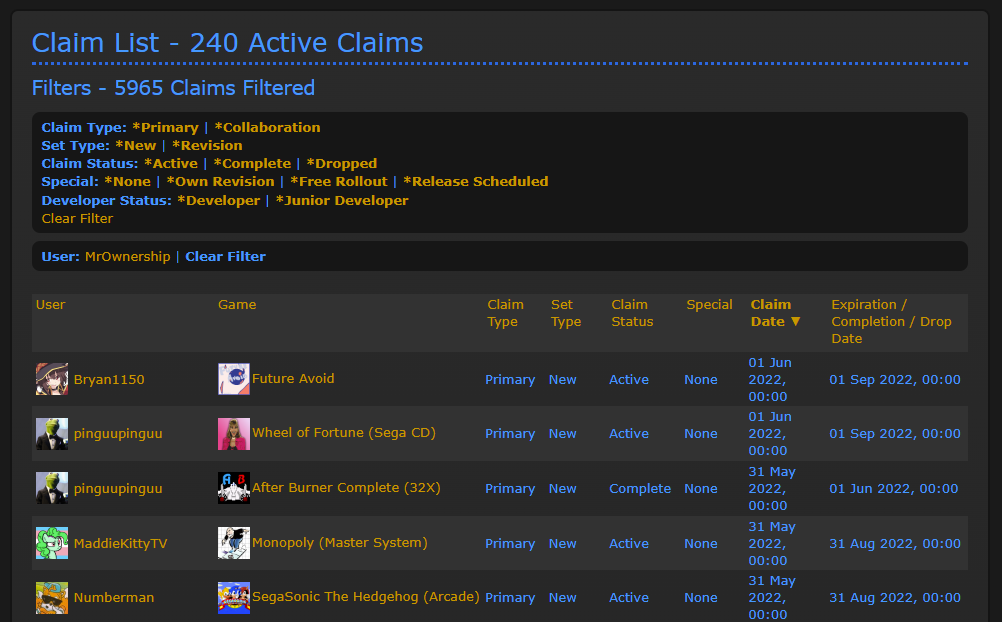This screenshot has height=622, width=1002.
Task: Toggle the *Primary claim type filter
Action: coord(166,127)
